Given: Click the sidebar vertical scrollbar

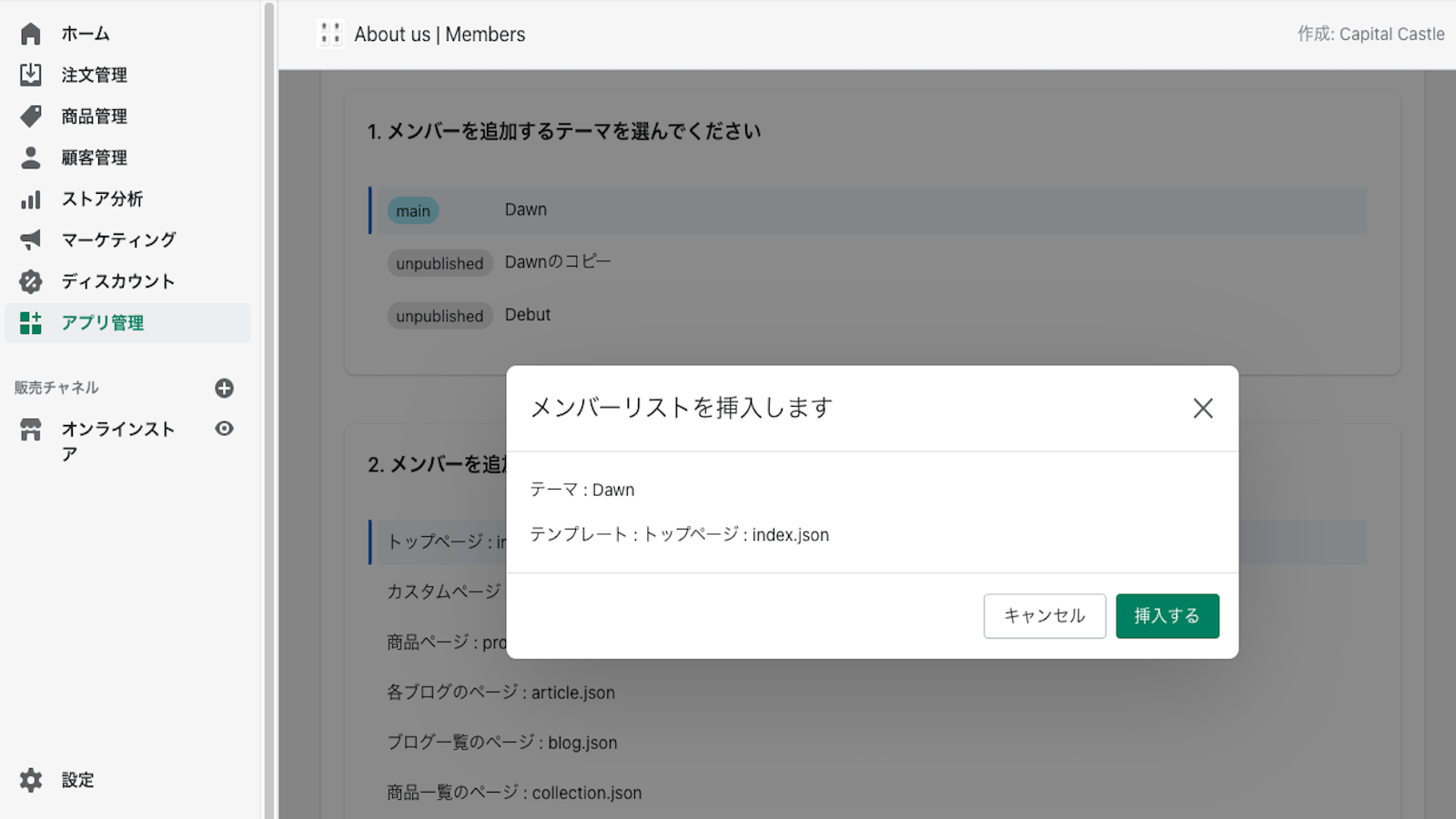Looking at the screenshot, I should [269, 409].
